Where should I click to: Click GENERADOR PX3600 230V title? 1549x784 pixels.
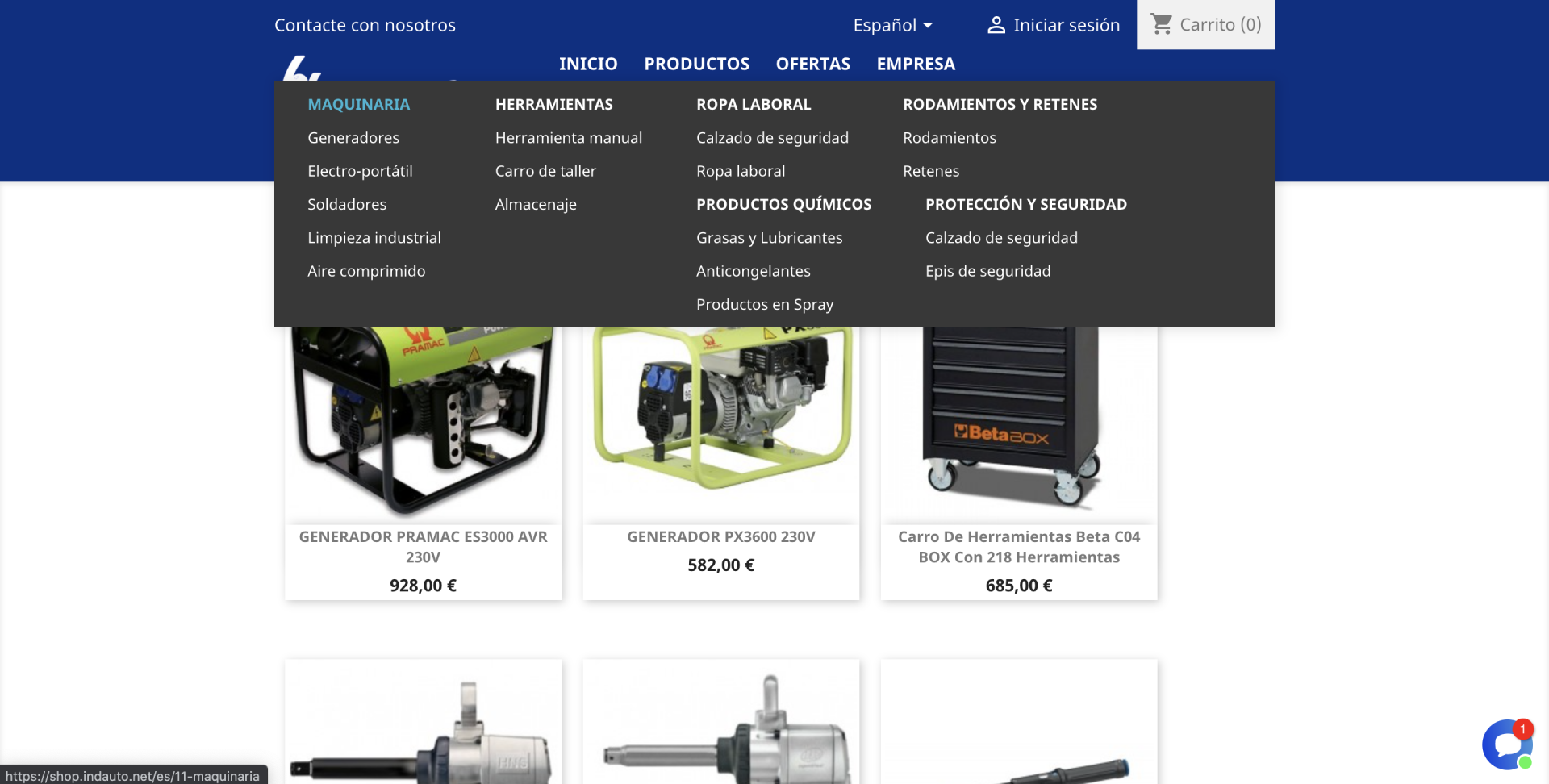click(x=721, y=537)
